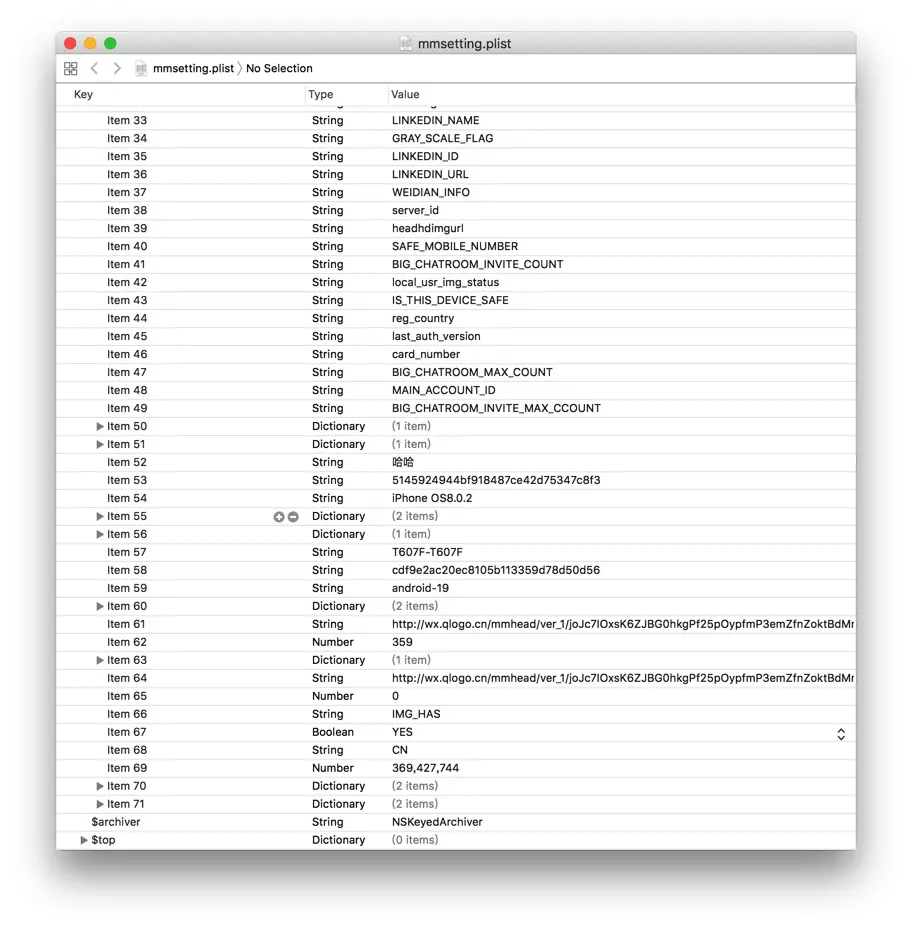
Task: Add a row with Item 55 plus button
Action: pos(279,517)
